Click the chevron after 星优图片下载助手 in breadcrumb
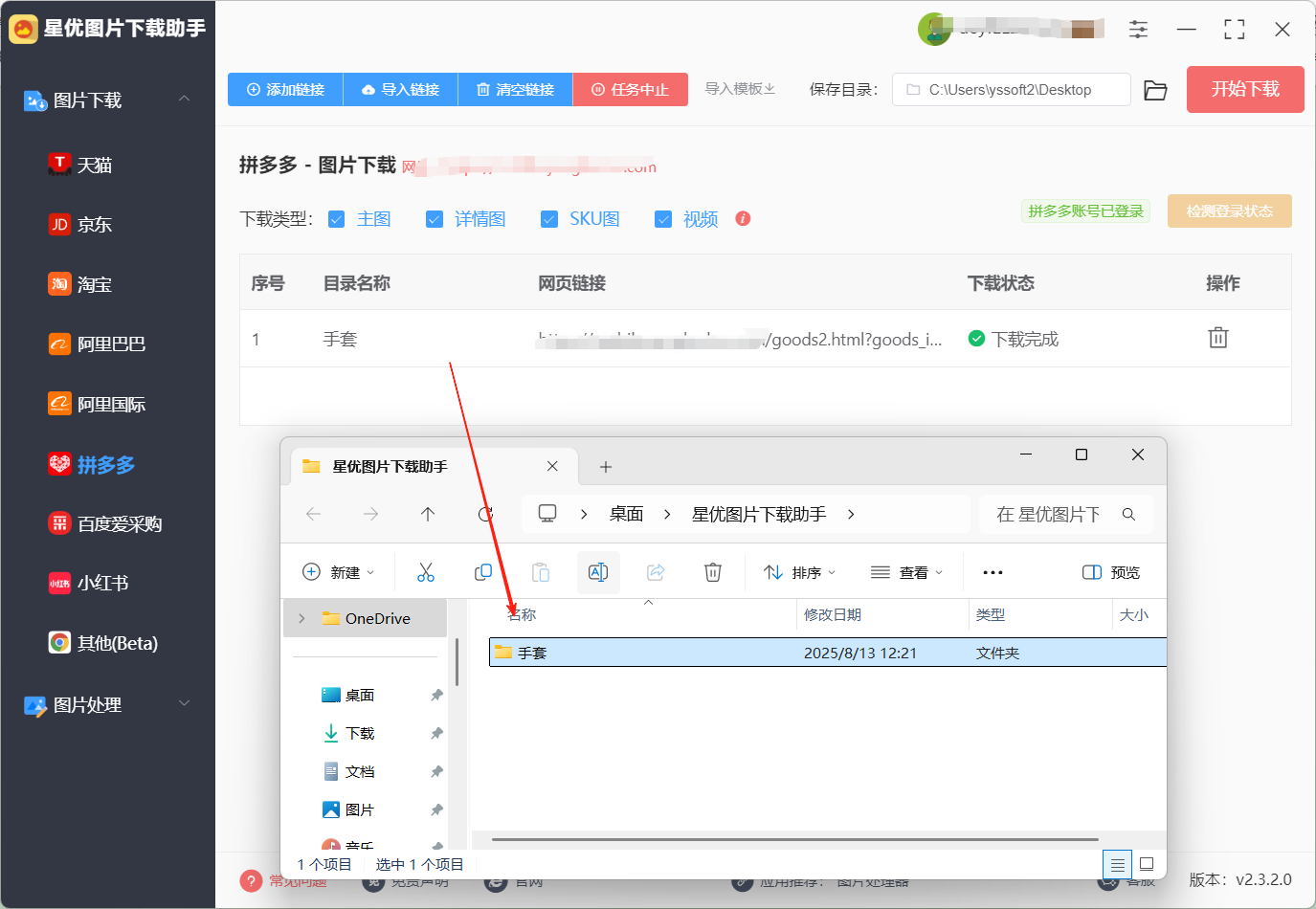This screenshot has width=1316, height=909. (x=851, y=514)
